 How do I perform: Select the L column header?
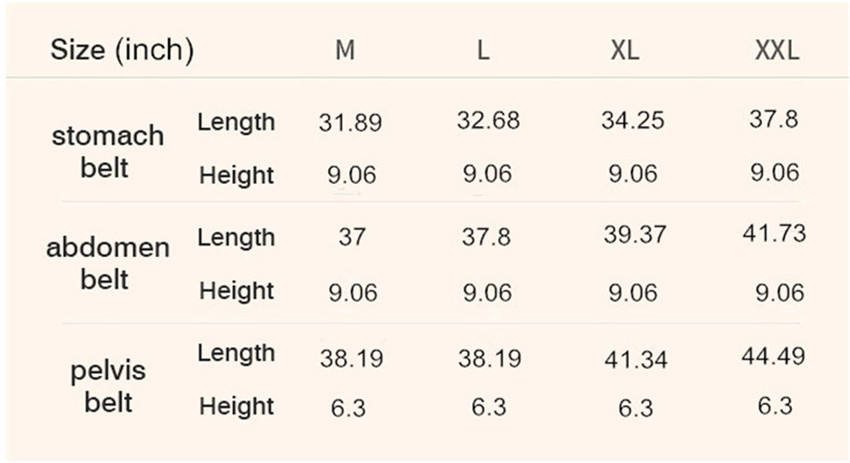[483, 50]
